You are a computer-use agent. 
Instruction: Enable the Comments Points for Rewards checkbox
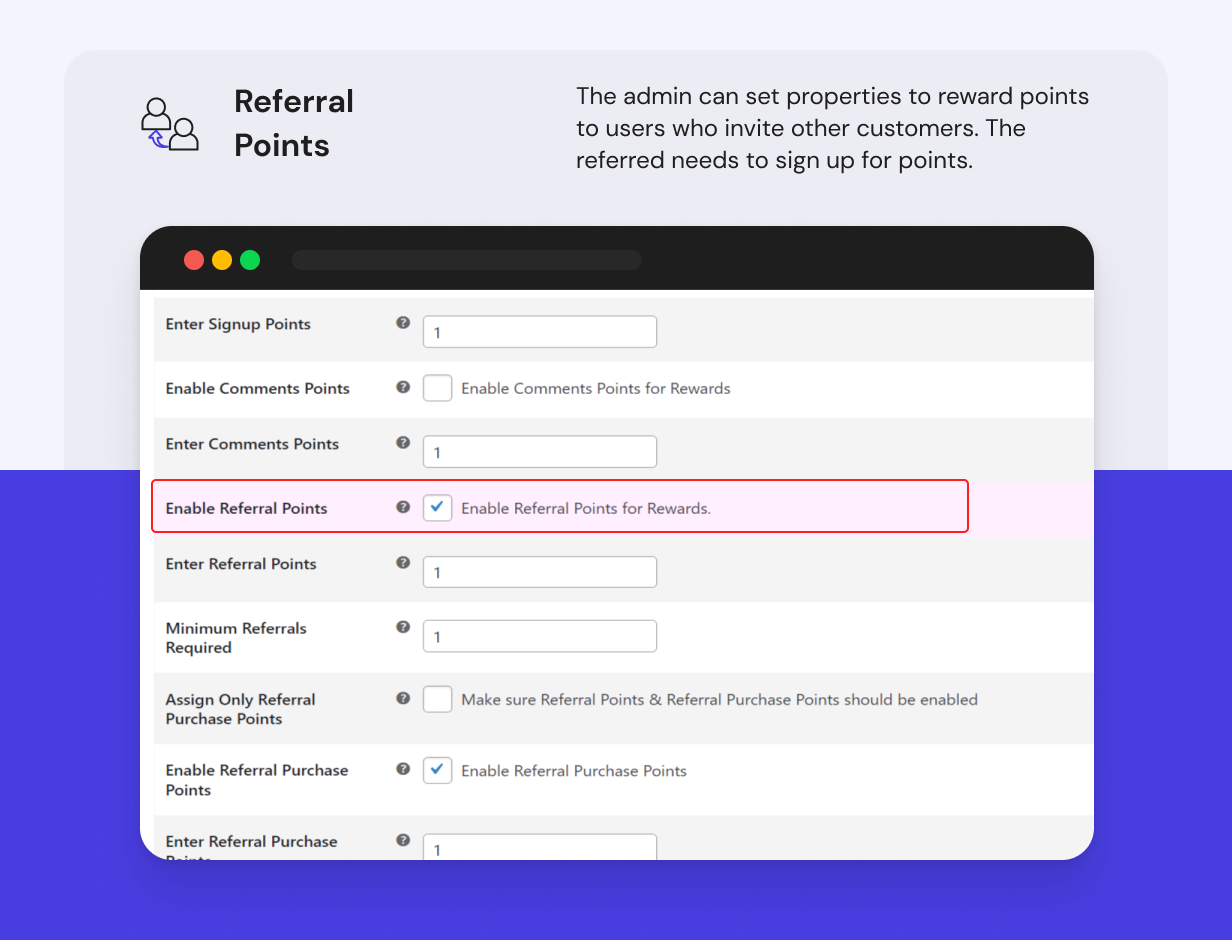pyautogui.click(x=437, y=388)
